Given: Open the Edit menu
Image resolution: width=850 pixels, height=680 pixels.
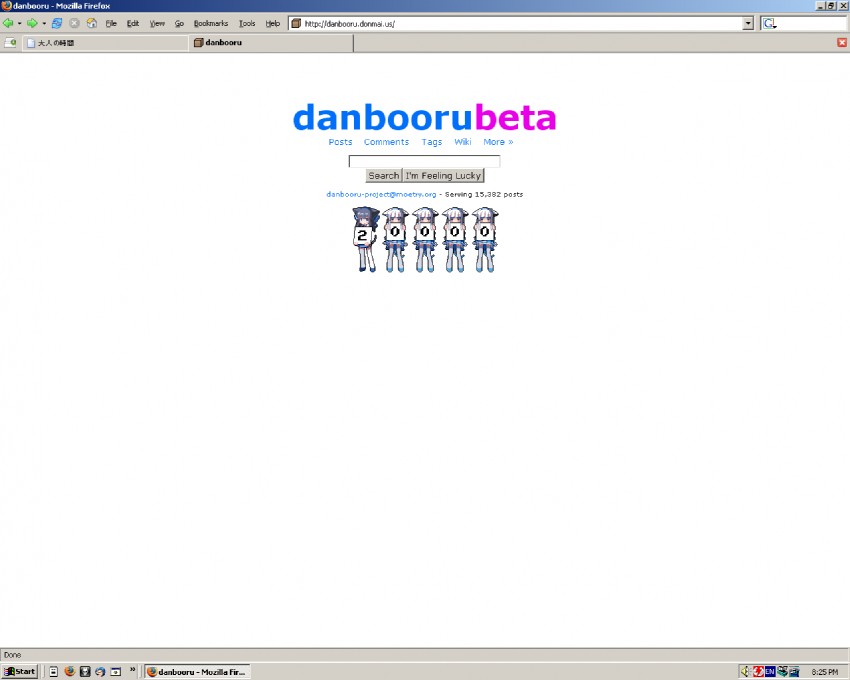Looking at the screenshot, I should (x=133, y=24).
